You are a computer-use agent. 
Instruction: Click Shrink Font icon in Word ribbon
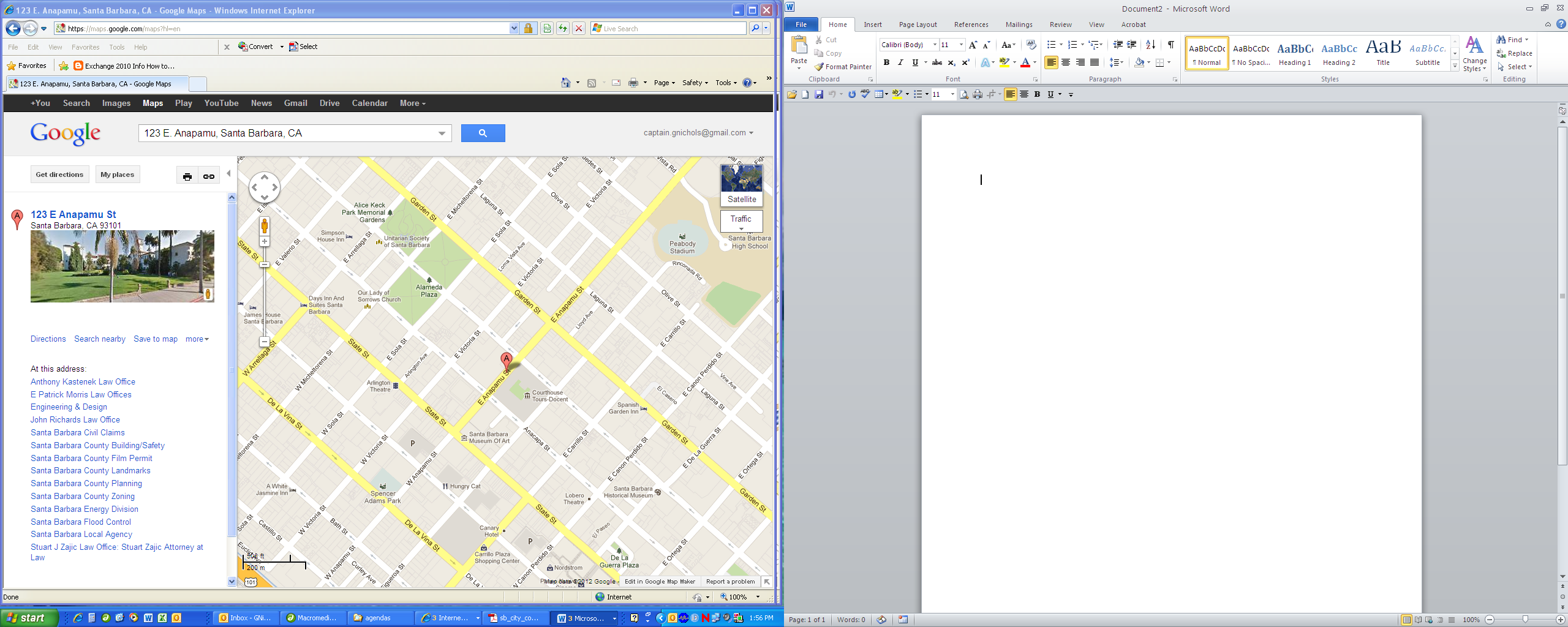coord(986,45)
